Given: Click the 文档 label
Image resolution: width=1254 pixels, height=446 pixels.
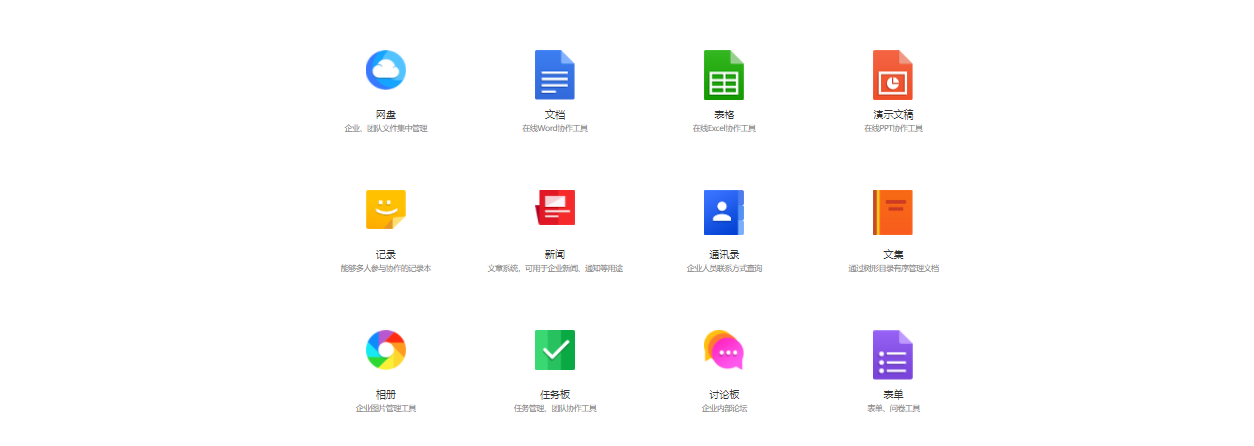Looking at the screenshot, I should [555, 115].
